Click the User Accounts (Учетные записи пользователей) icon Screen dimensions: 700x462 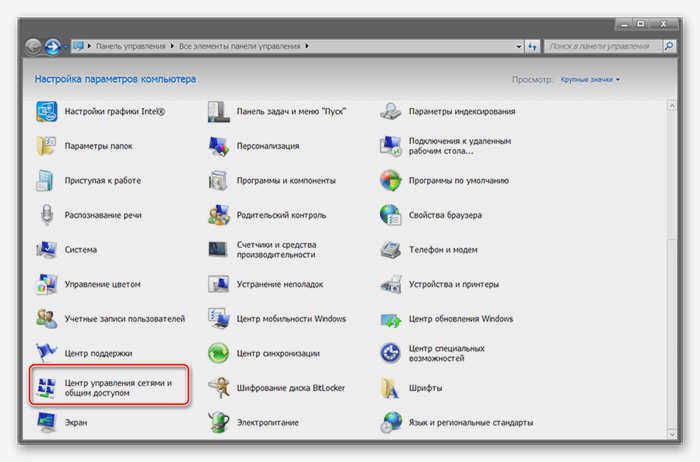click(46, 319)
